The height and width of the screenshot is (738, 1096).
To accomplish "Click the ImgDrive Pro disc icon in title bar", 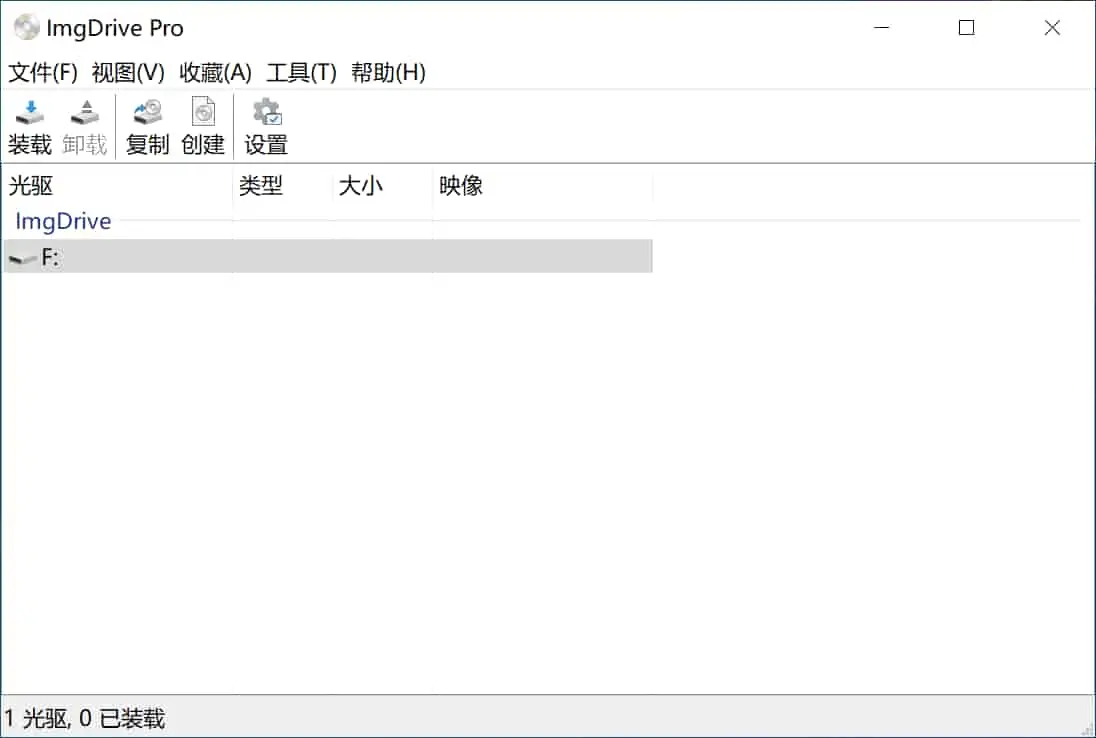I will (27, 27).
